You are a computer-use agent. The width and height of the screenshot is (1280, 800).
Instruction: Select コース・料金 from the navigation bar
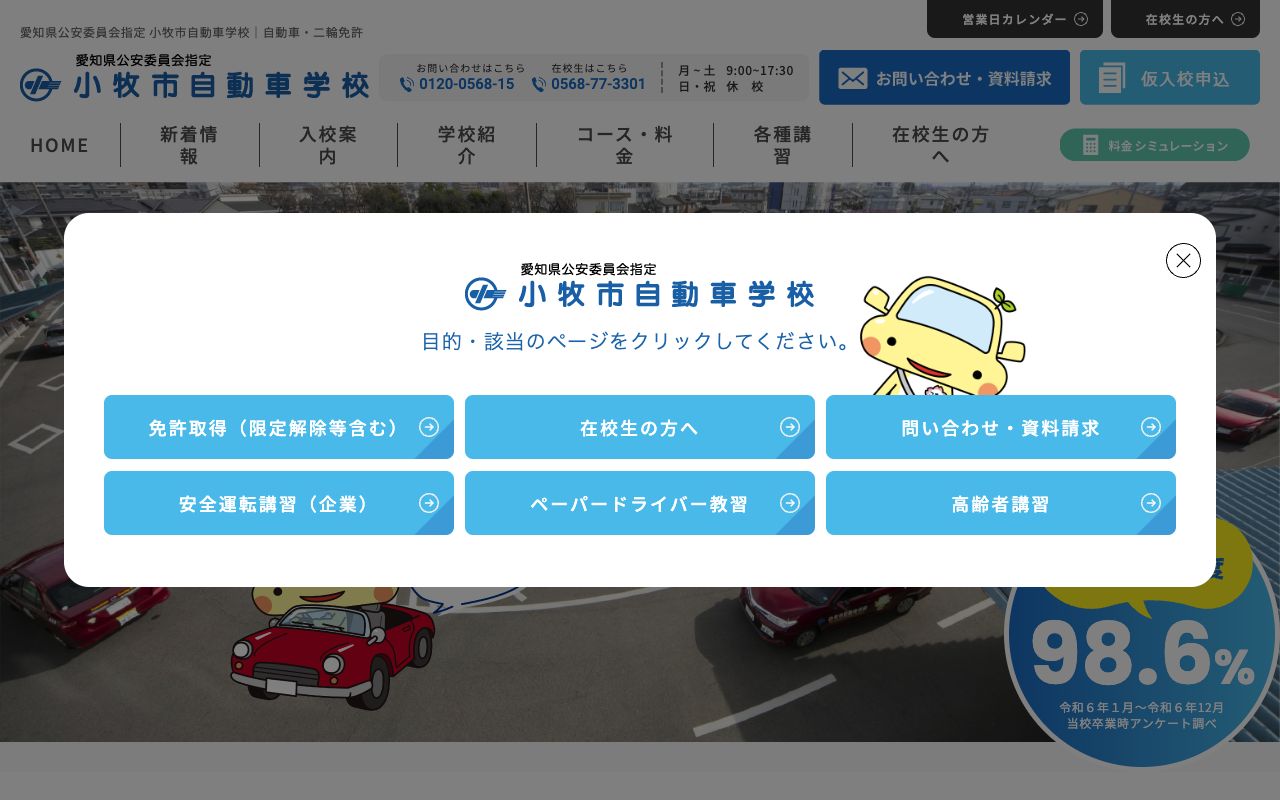tap(625, 145)
